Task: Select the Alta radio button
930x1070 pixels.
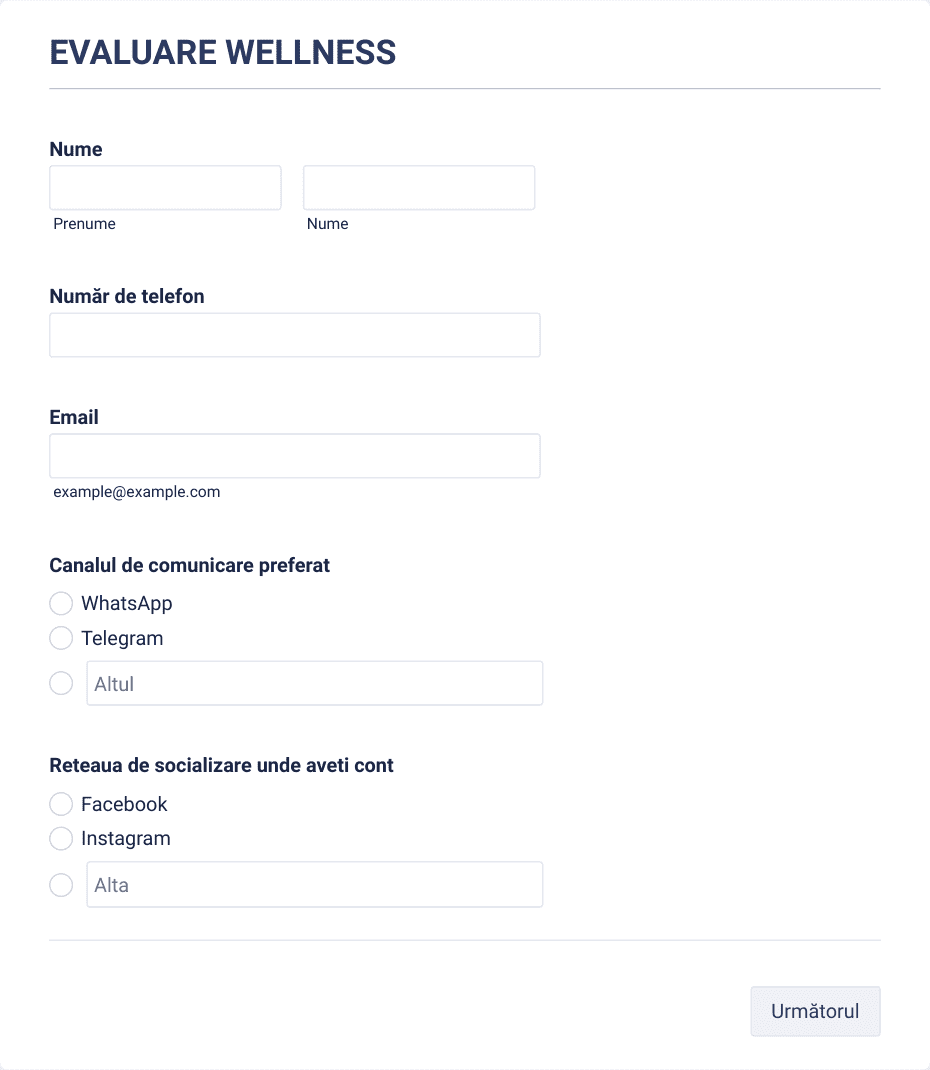Action: (x=61, y=885)
